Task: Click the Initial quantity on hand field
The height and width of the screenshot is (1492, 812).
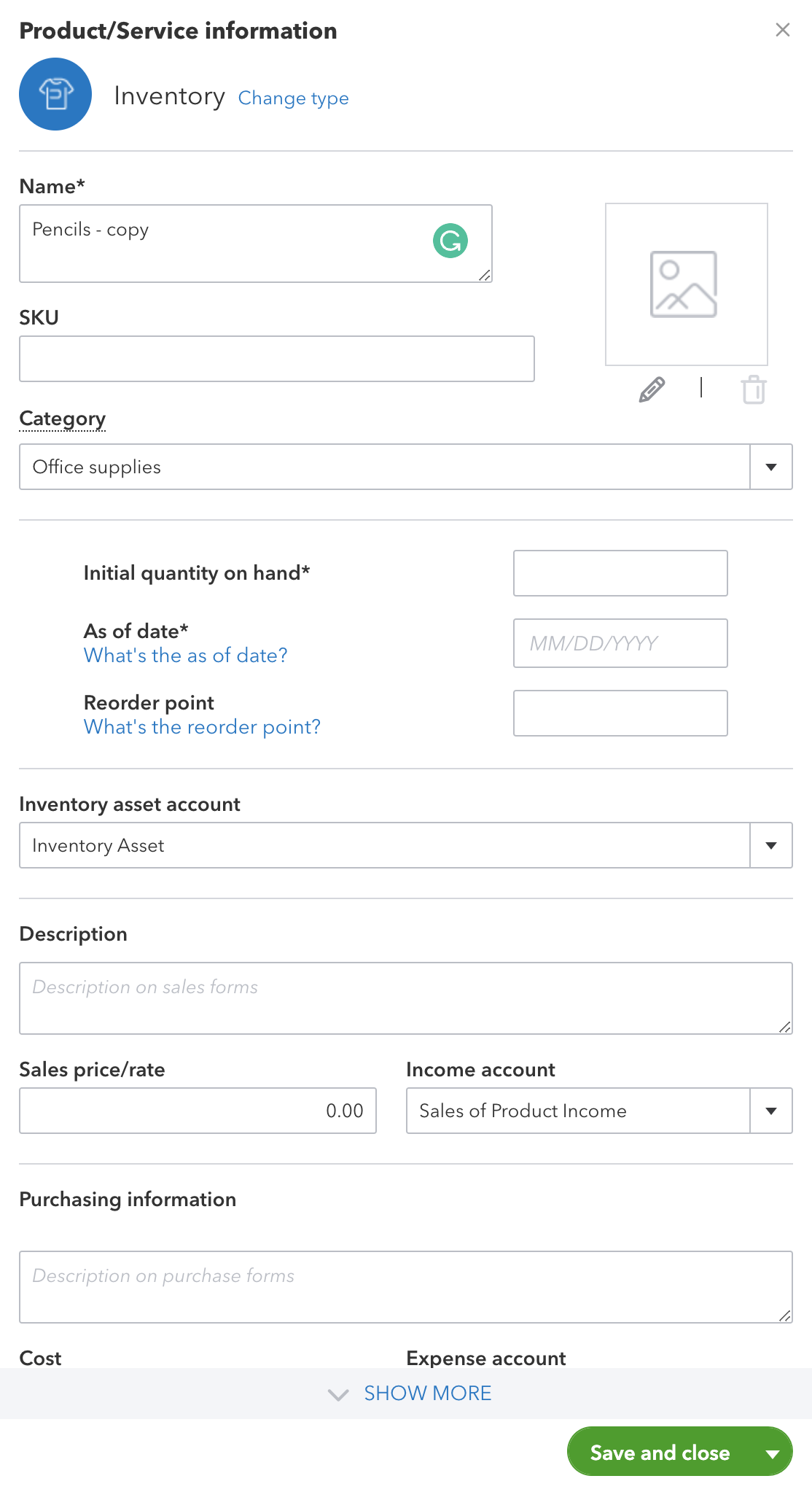Action: click(620, 573)
